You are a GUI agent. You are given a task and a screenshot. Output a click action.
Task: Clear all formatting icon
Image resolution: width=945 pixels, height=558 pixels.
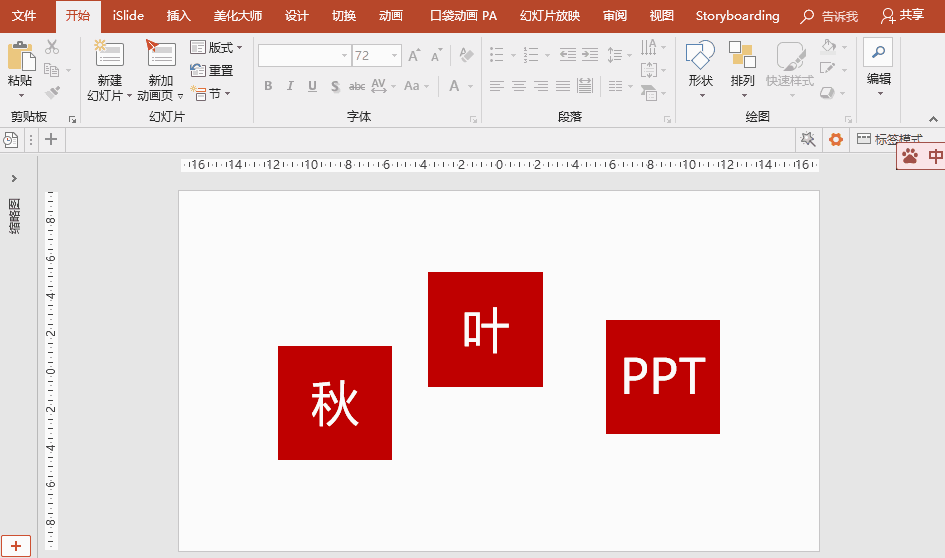[466, 55]
